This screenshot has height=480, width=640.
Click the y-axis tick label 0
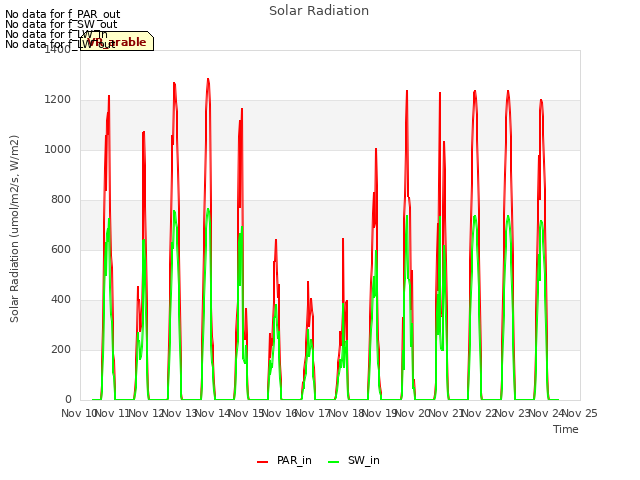pyautogui.click(x=68, y=399)
